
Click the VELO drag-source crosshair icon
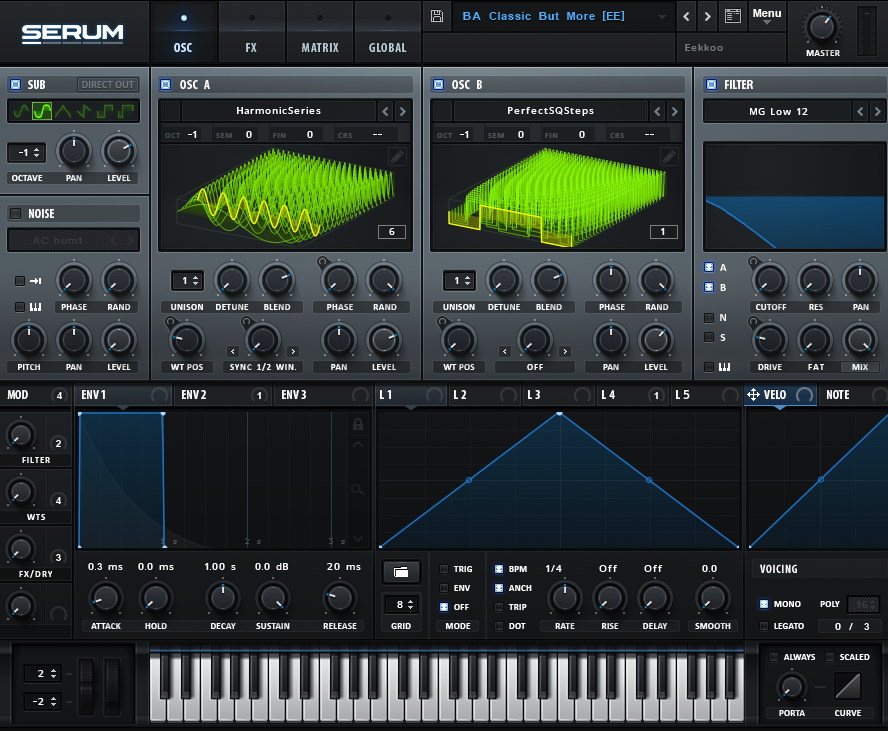753,395
